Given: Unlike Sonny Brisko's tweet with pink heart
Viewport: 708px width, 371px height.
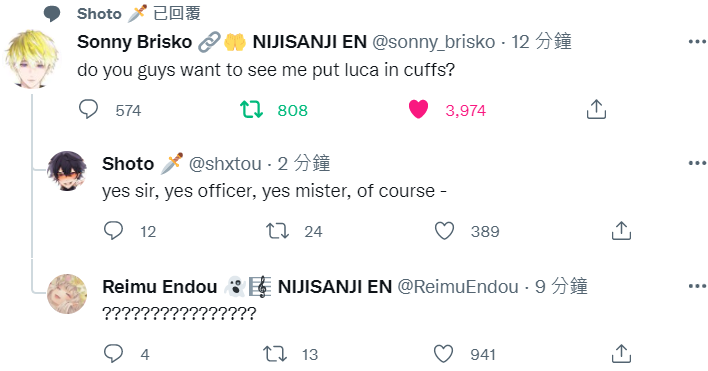Looking at the screenshot, I should click(x=418, y=110).
